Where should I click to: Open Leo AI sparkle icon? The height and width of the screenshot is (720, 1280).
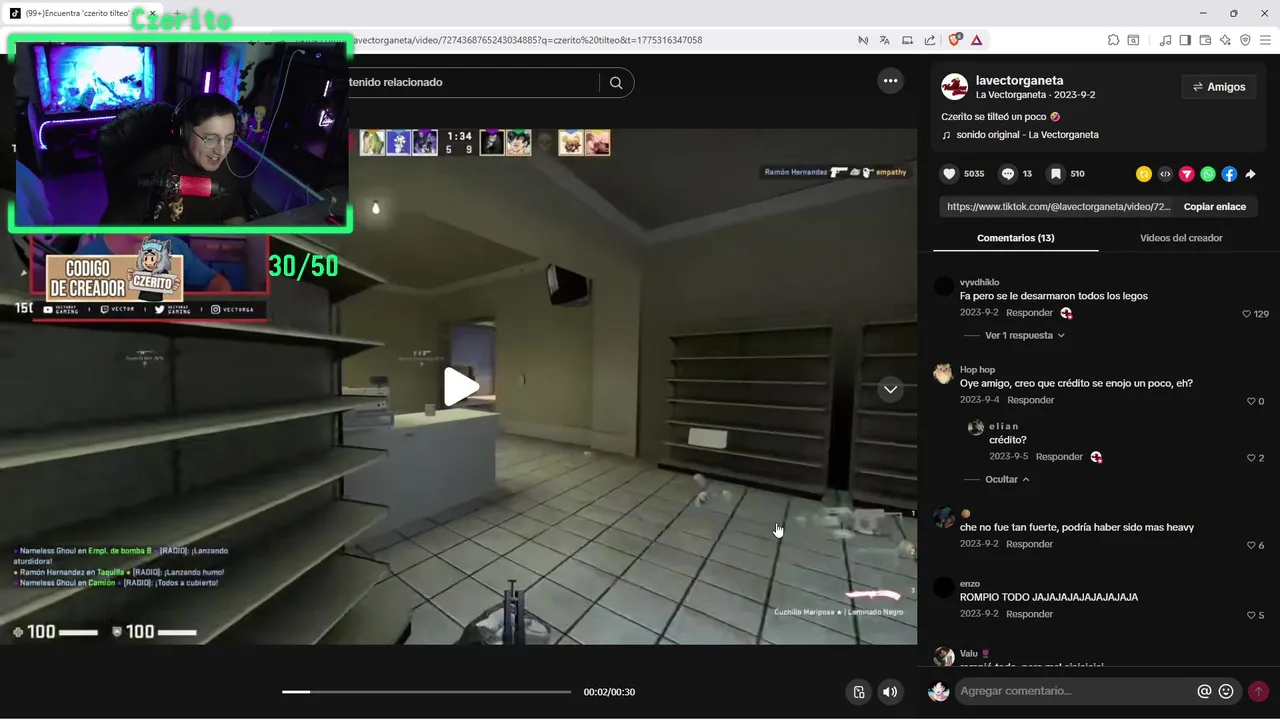[x=1225, y=40]
